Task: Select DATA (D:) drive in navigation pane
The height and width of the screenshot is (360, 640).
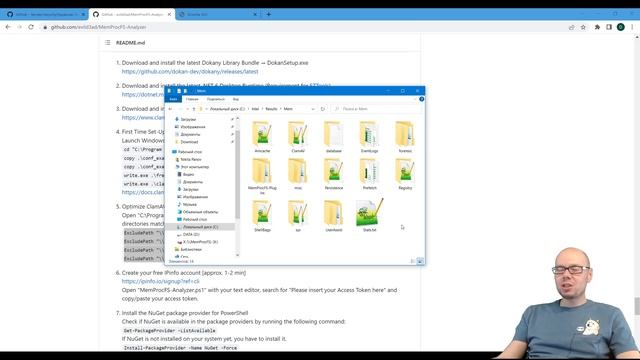Action: pyautogui.click(x=191, y=234)
